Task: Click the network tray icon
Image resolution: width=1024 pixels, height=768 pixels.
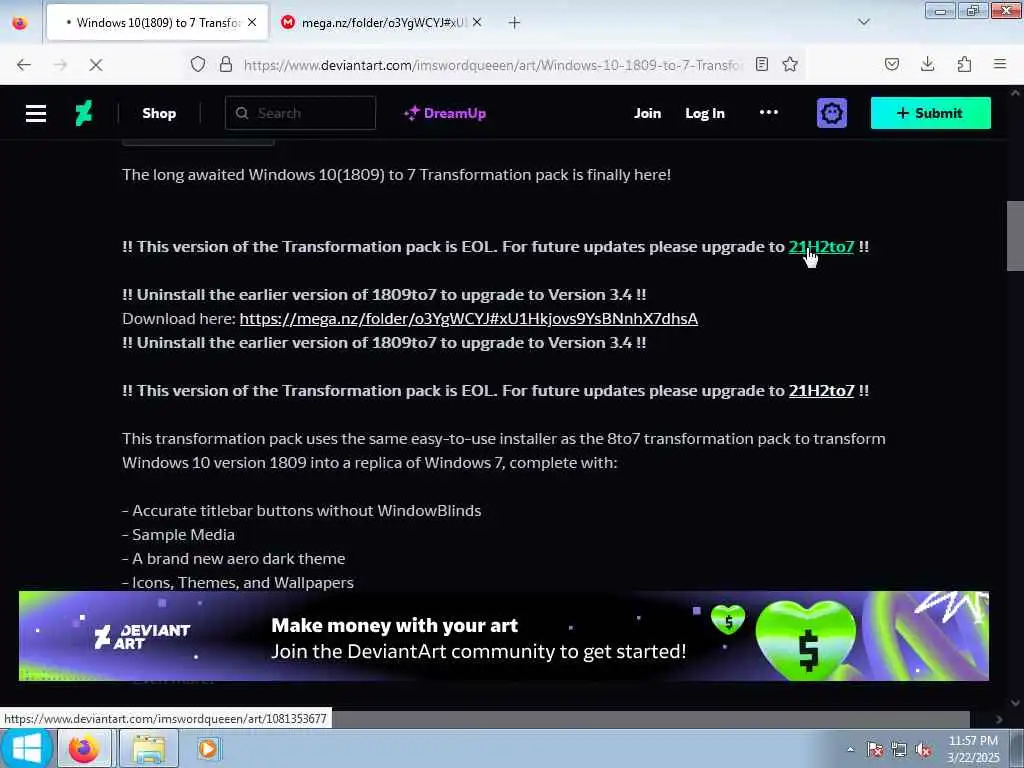Action: 899,749
